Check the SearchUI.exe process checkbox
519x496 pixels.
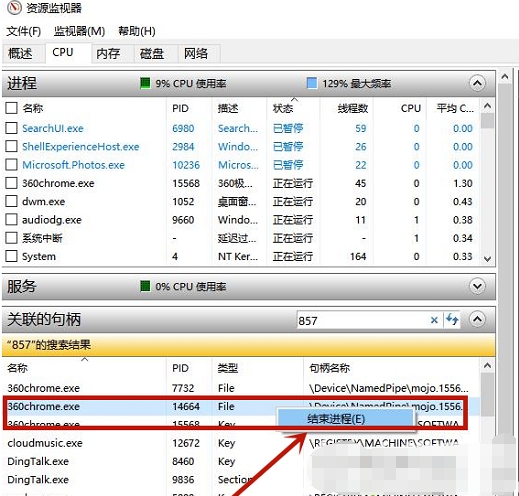(x=11, y=128)
